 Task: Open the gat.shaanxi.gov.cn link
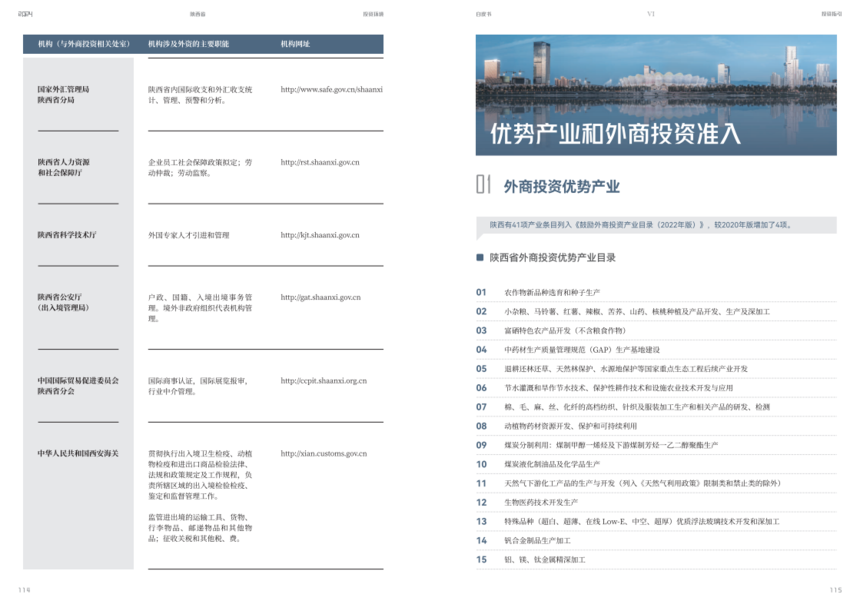tap(320, 297)
